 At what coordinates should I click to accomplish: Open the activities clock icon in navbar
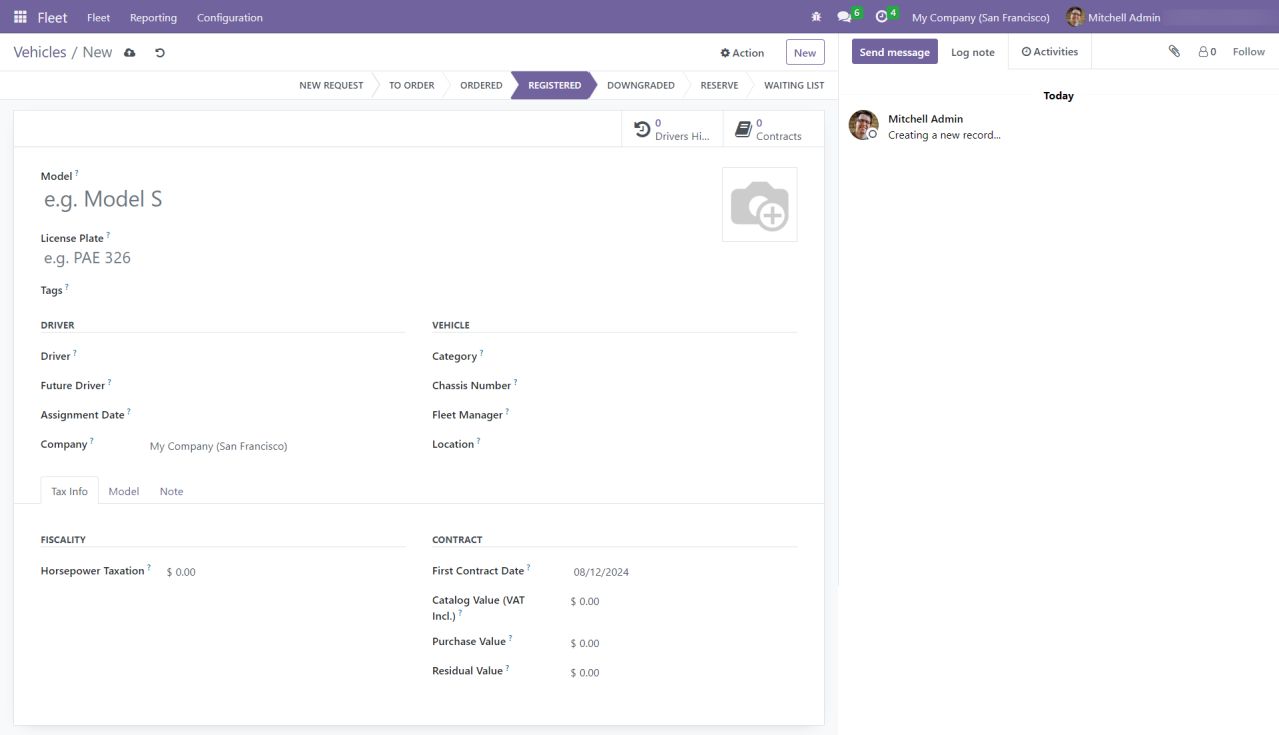(881, 17)
